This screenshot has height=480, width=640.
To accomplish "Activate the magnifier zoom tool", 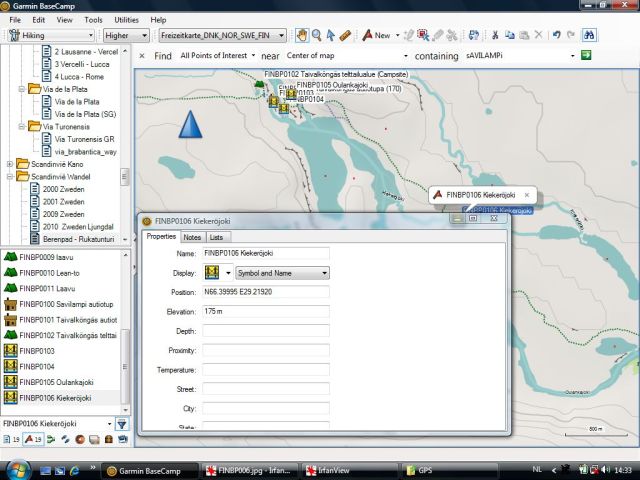I will [316, 35].
